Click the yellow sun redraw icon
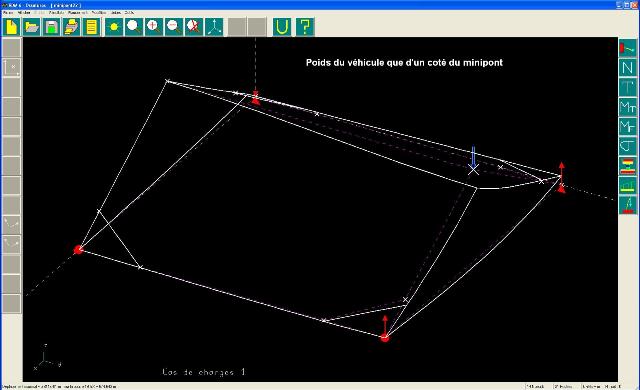 click(114, 27)
